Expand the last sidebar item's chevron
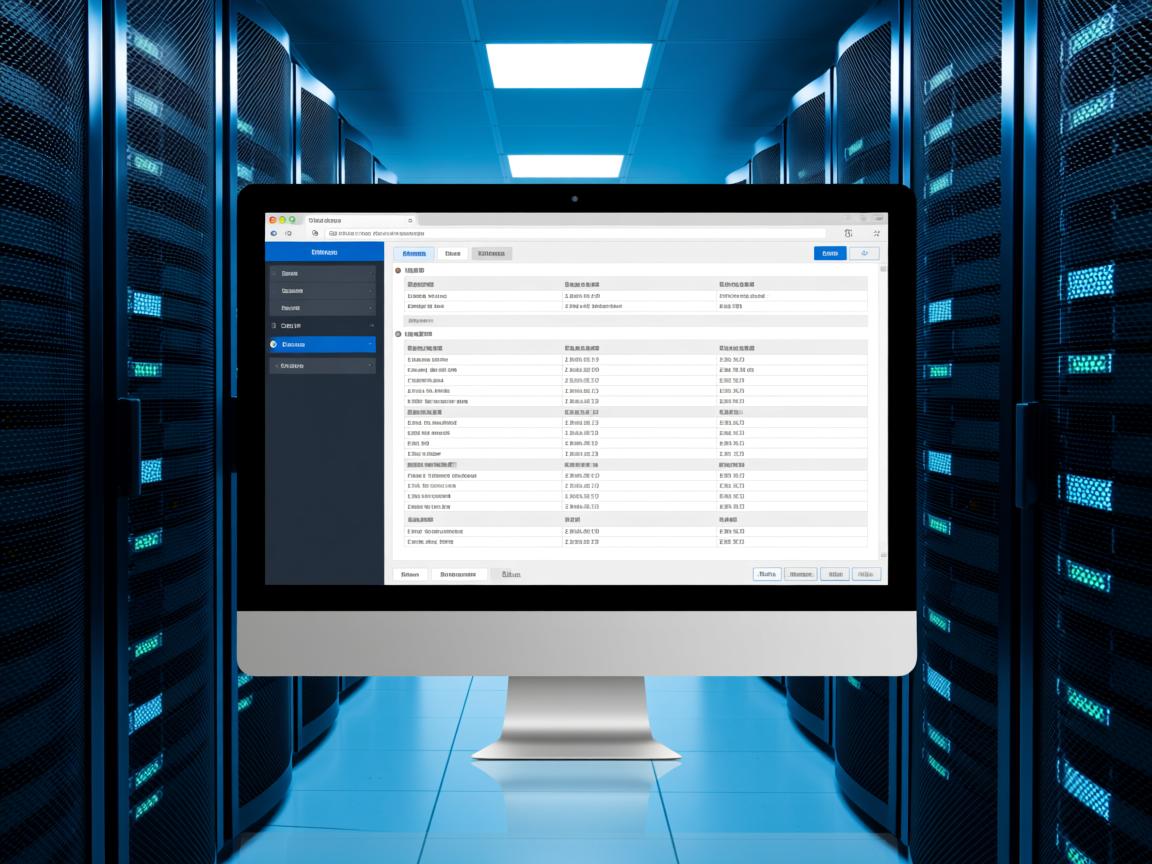The width and height of the screenshot is (1152, 864). click(371, 366)
